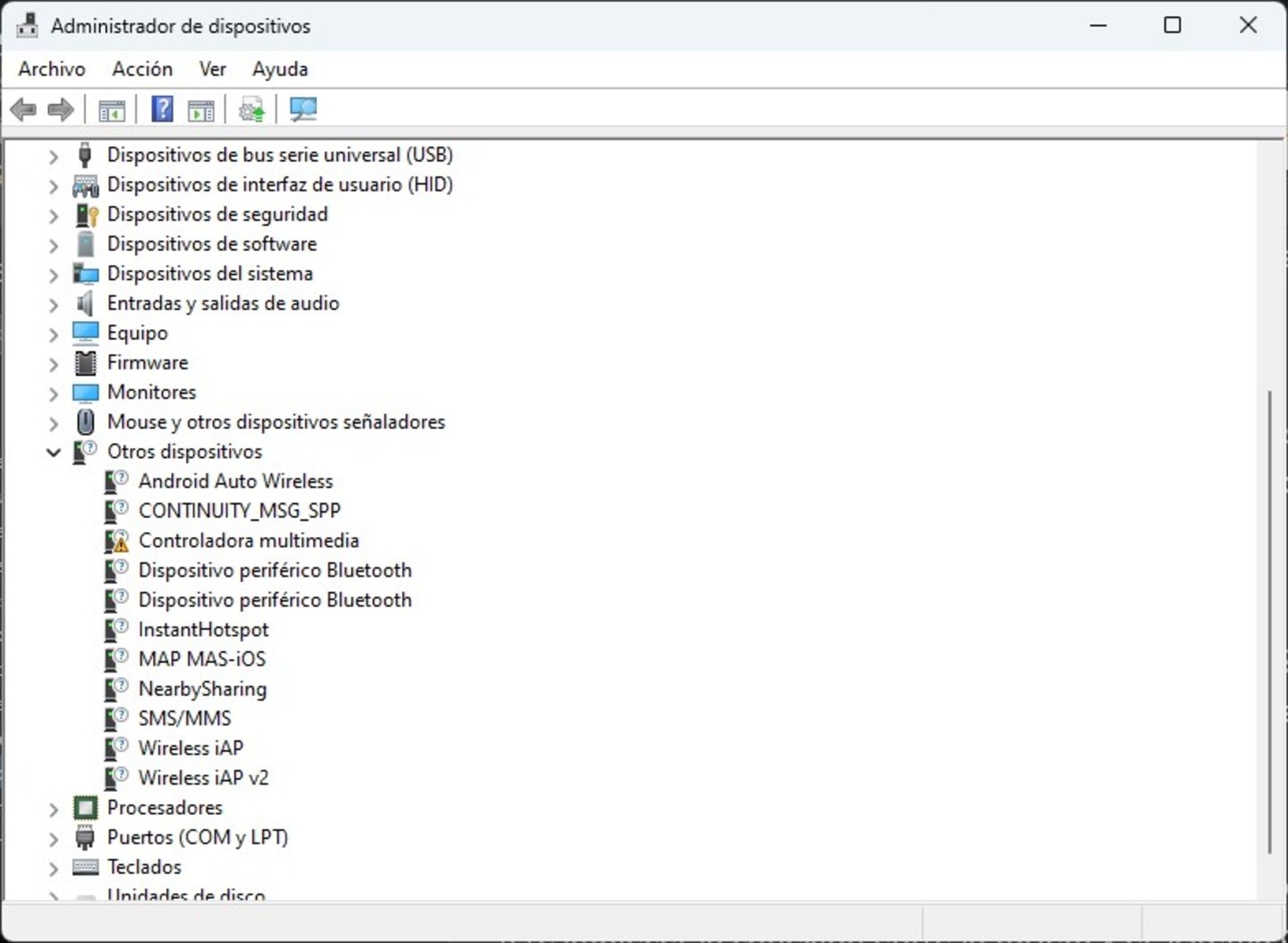Expand the Puertos (COM y LPT) category
The image size is (1288, 943).
point(54,839)
